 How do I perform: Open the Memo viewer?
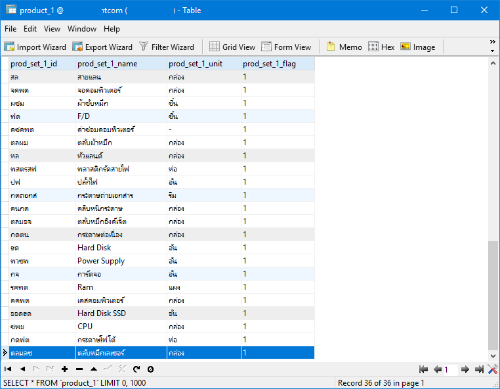[344, 47]
